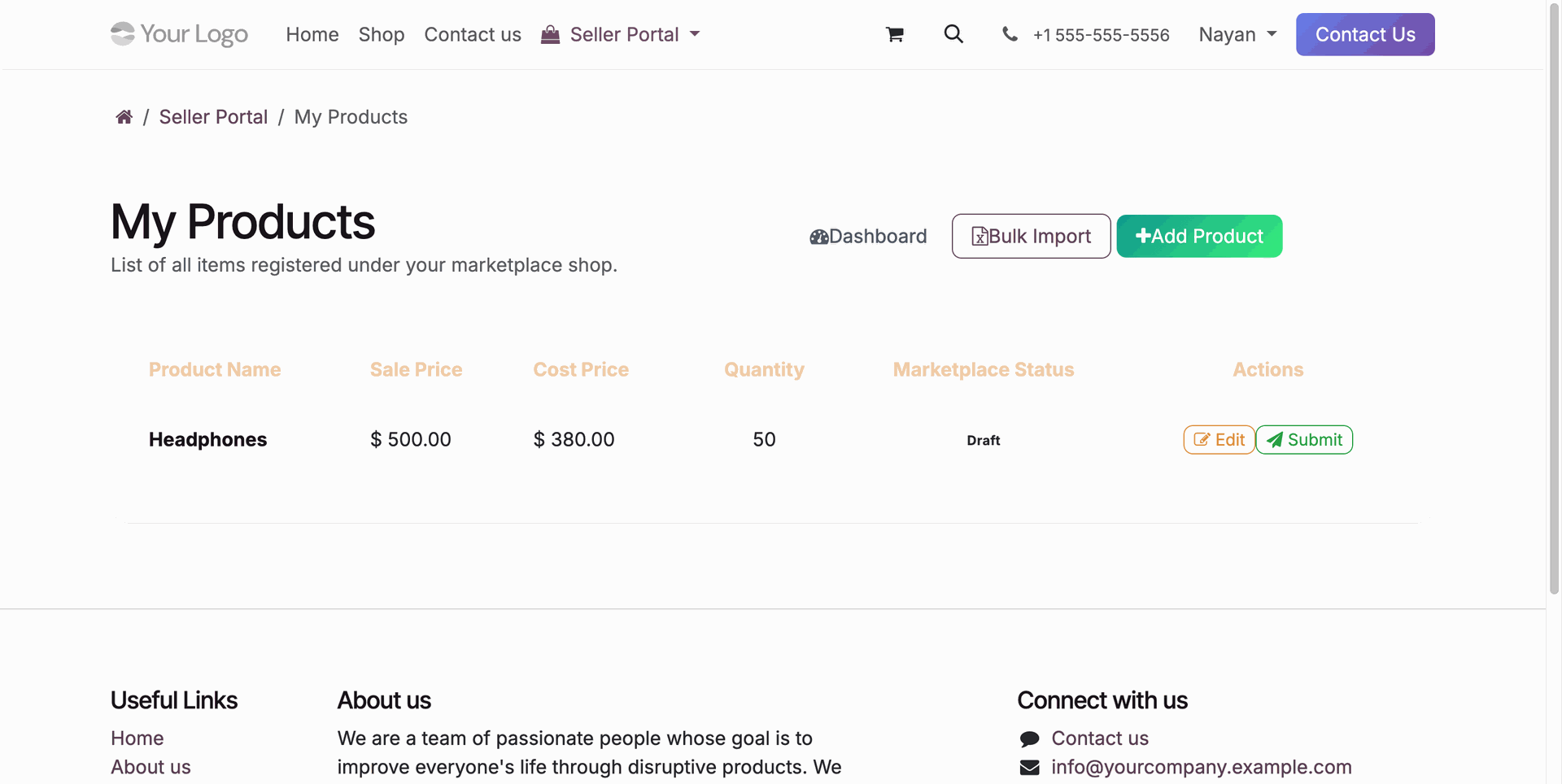Click the Your Logo image

coord(180,34)
